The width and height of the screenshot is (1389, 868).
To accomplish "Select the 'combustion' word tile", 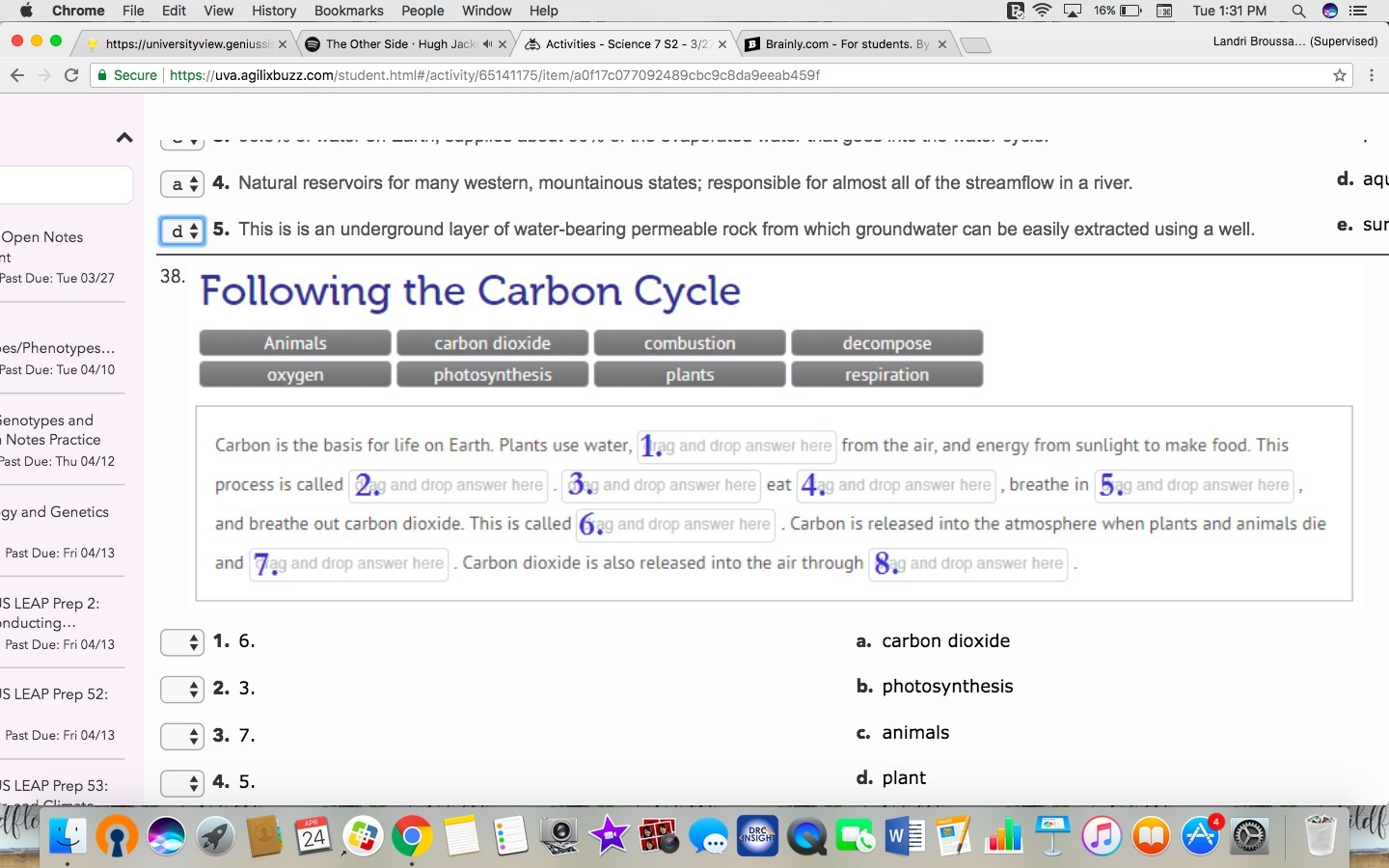I will pos(690,343).
